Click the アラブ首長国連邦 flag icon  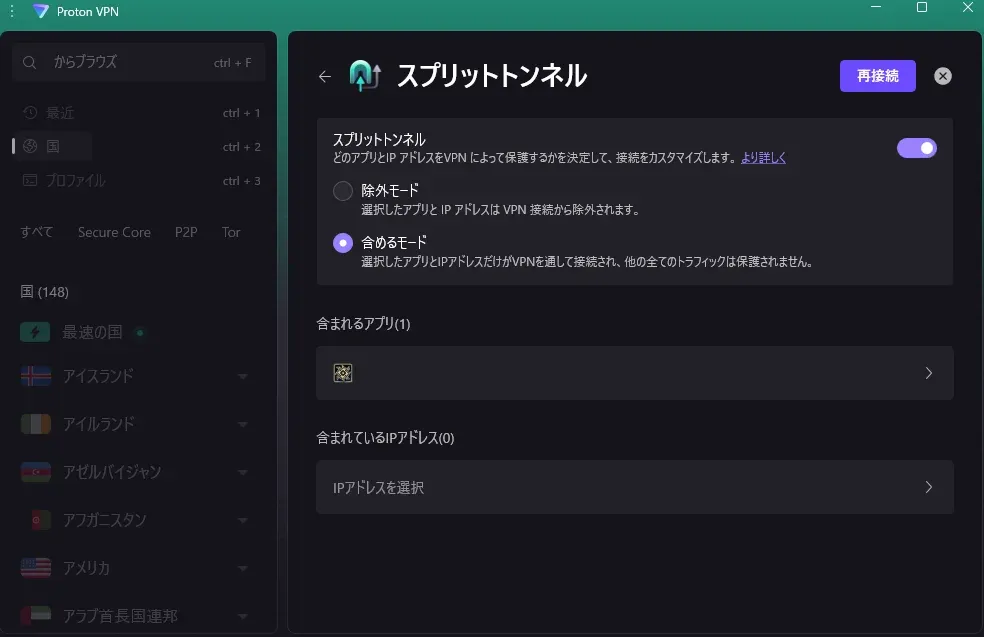(36, 615)
